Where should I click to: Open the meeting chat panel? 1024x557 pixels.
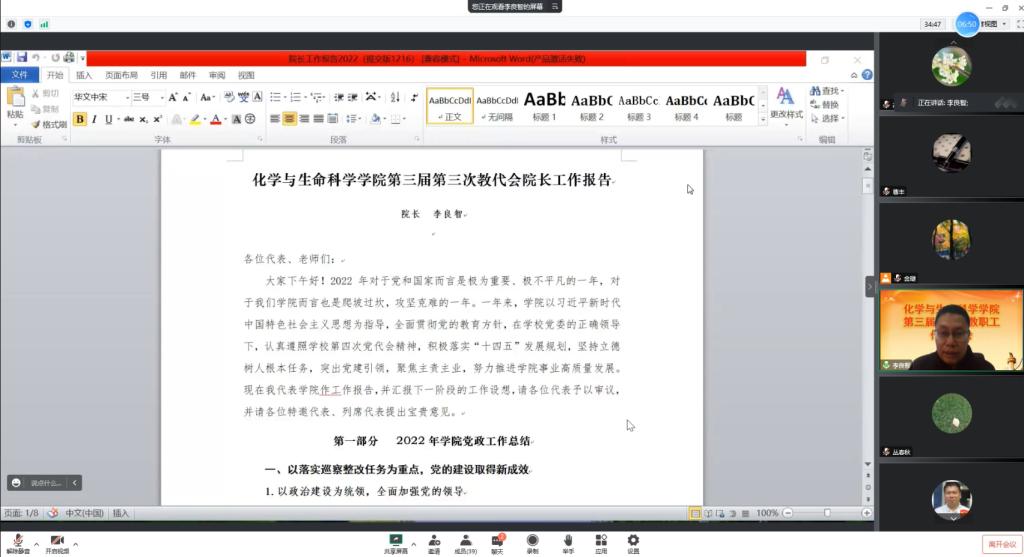click(497, 541)
